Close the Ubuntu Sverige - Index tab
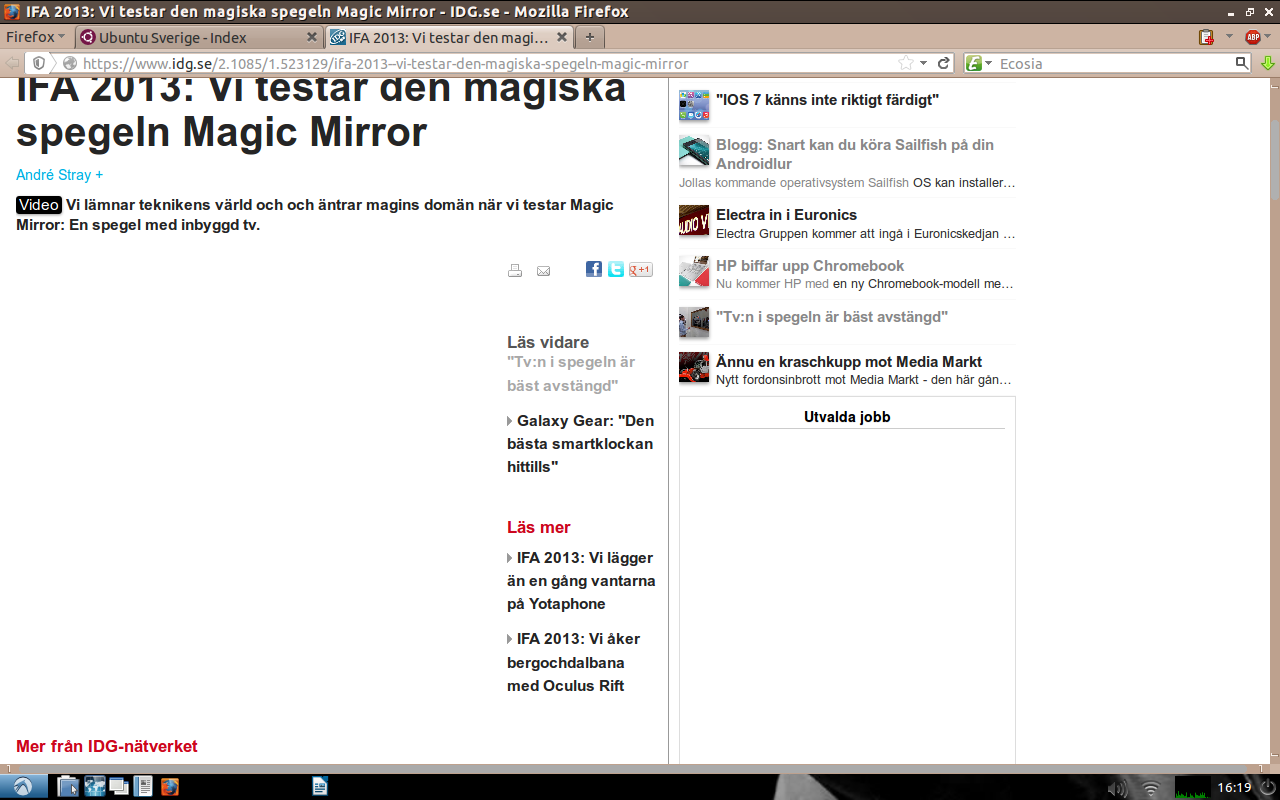 point(311,37)
